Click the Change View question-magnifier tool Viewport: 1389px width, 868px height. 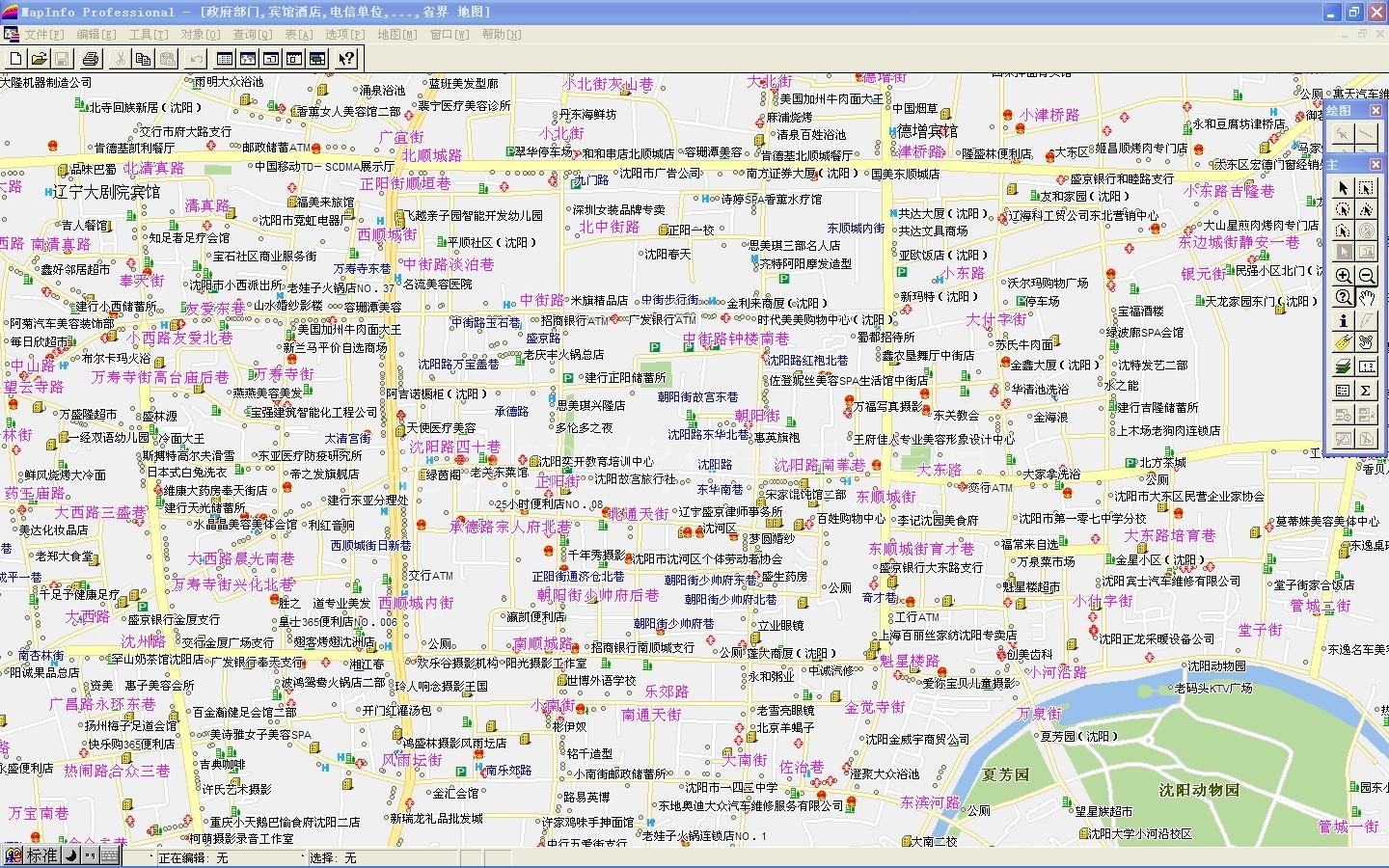1343,297
